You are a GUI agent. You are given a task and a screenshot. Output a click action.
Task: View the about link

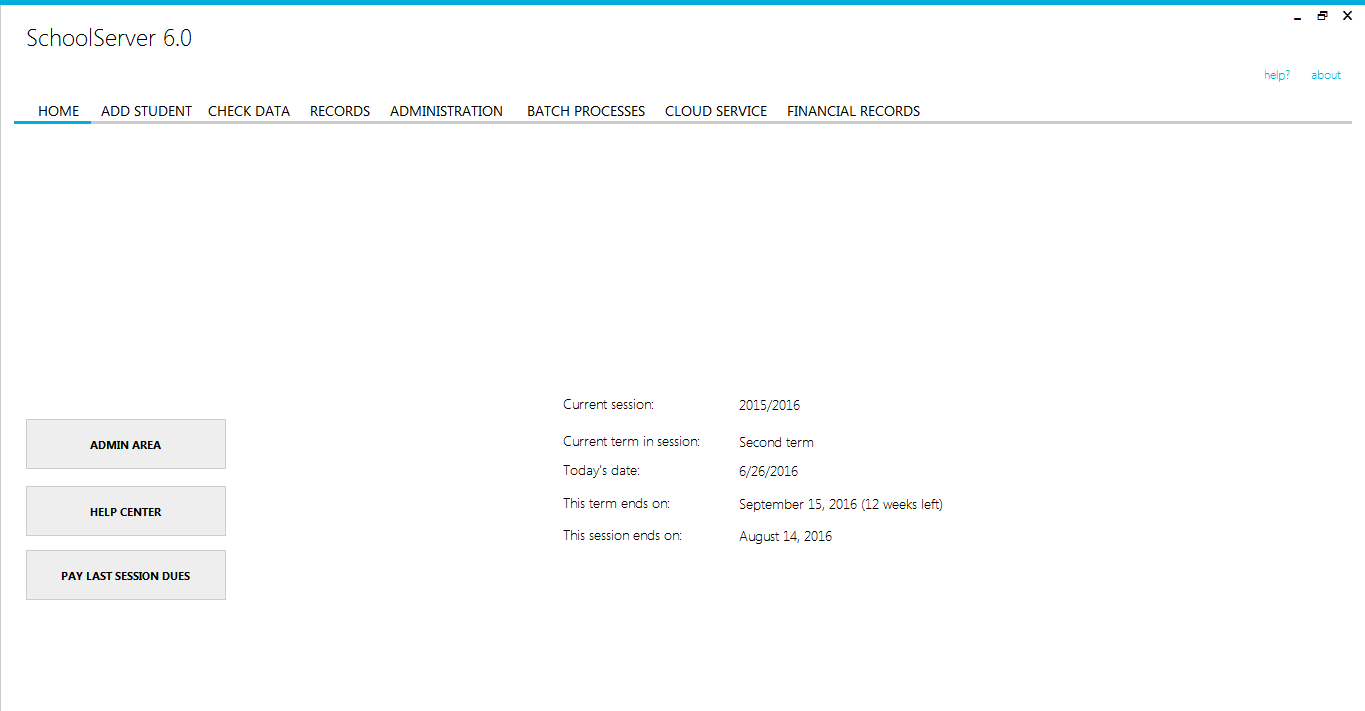tap(1325, 74)
